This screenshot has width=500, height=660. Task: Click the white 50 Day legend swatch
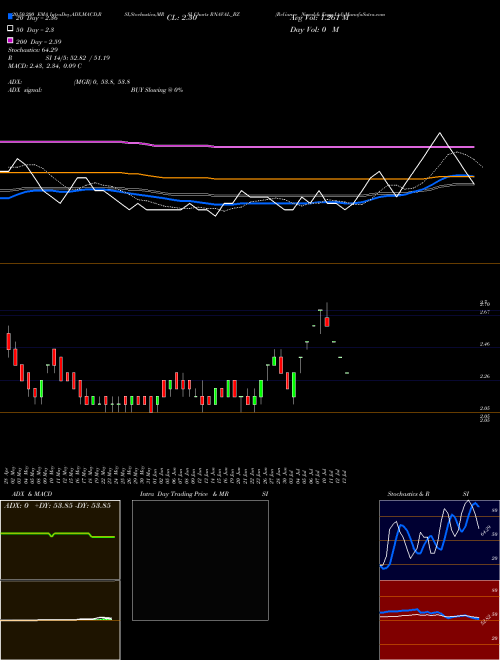(x=10, y=29)
